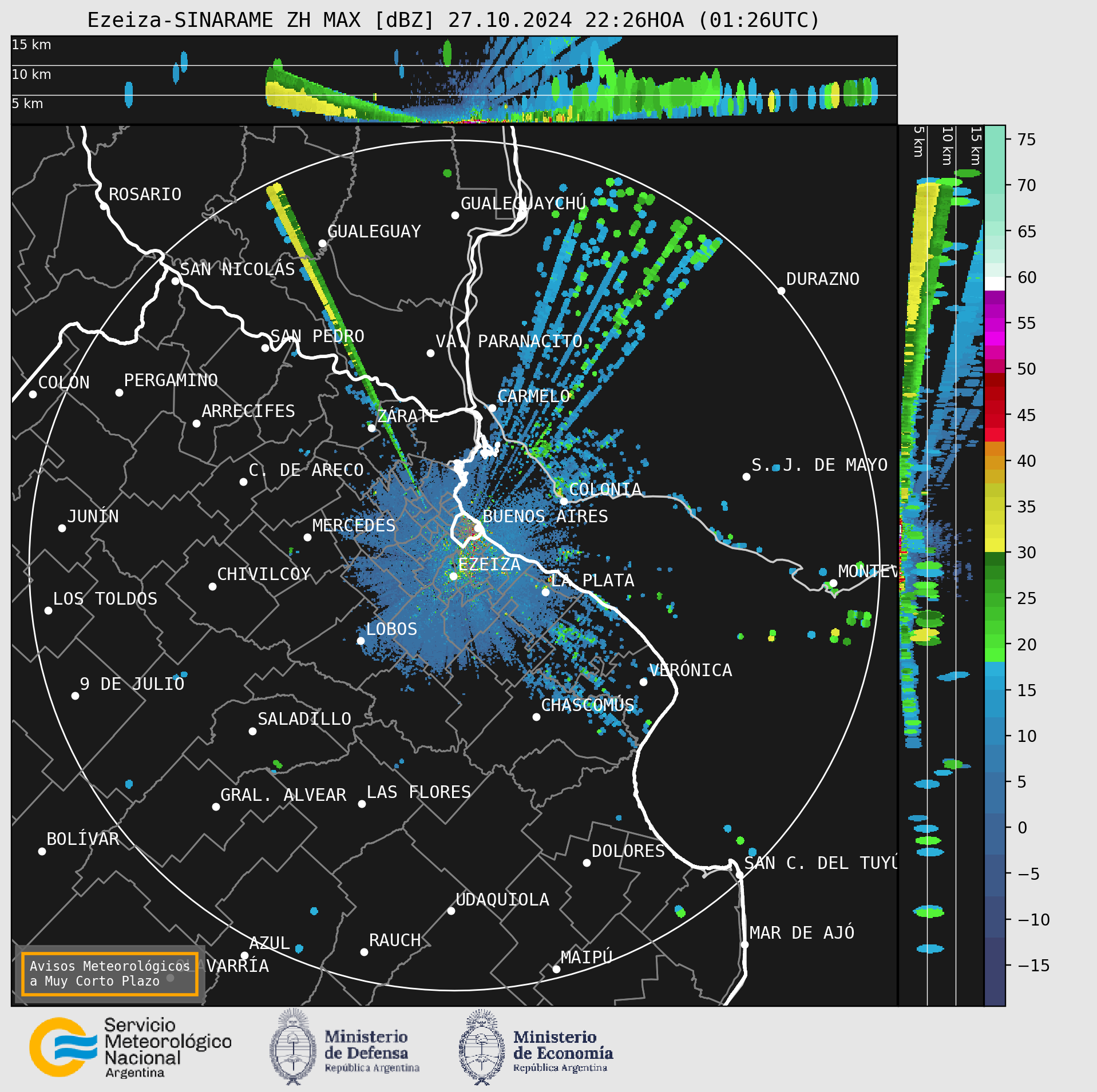The height and width of the screenshot is (1092, 1097).
Task: Click the EZEIZA radar site label
Action: [x=489, y=565]
